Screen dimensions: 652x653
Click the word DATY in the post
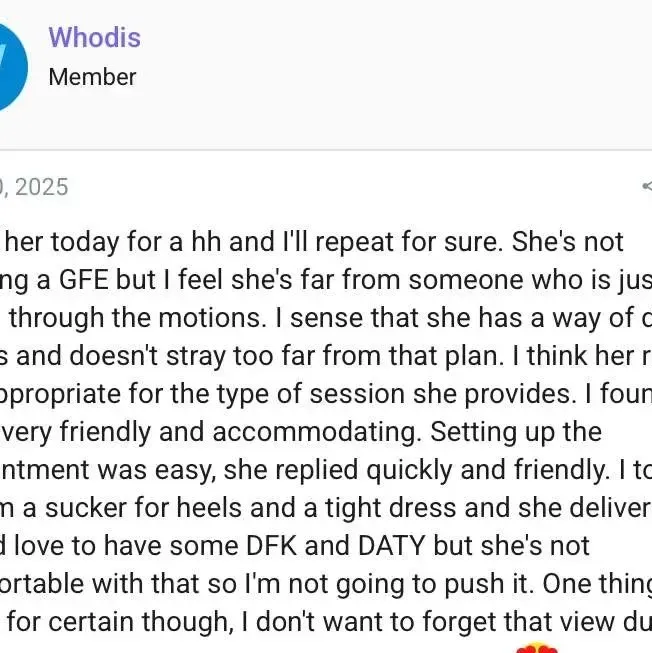tap(391, 546)
